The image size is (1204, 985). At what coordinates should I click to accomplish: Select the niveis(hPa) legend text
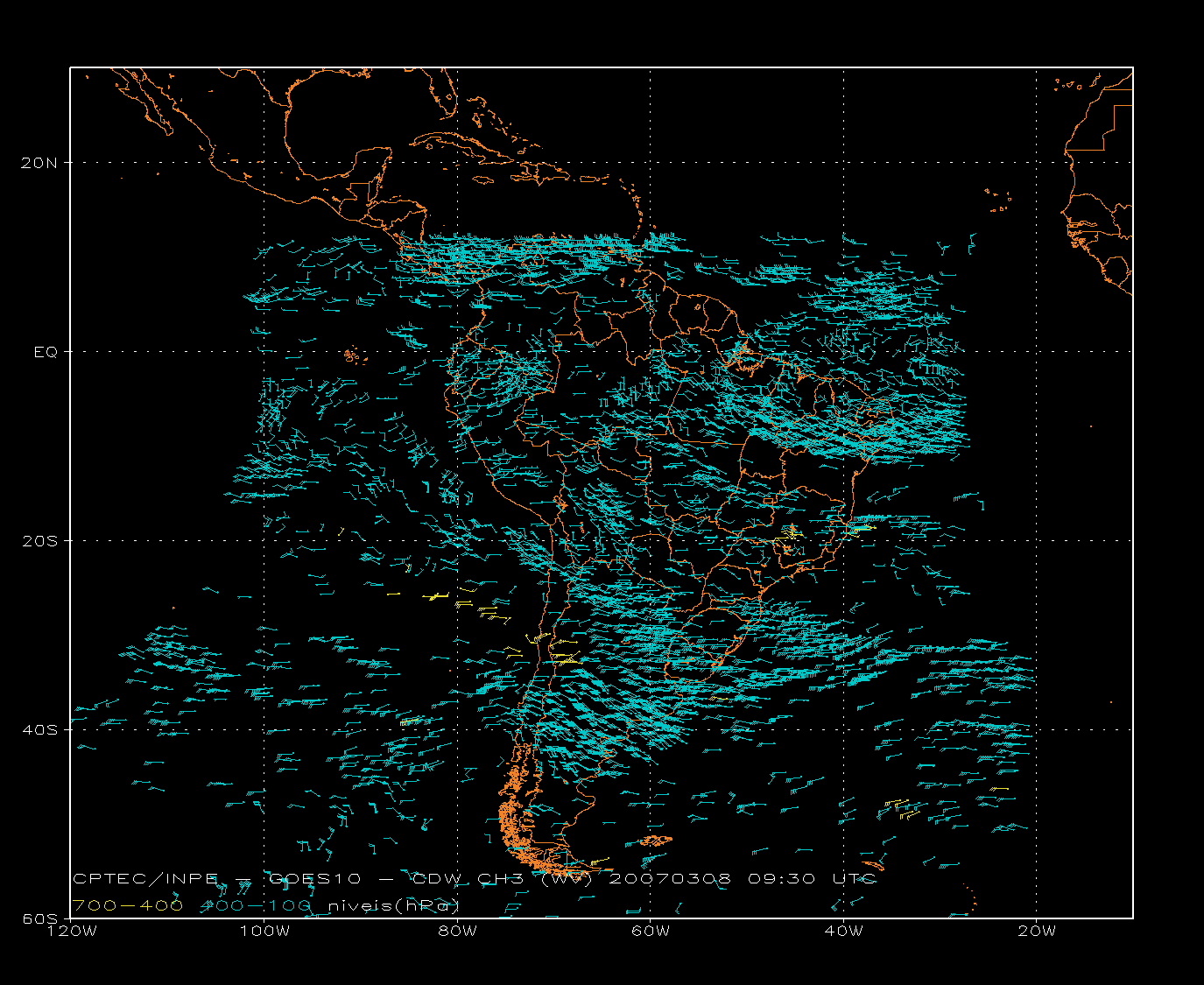coord(393,906)
